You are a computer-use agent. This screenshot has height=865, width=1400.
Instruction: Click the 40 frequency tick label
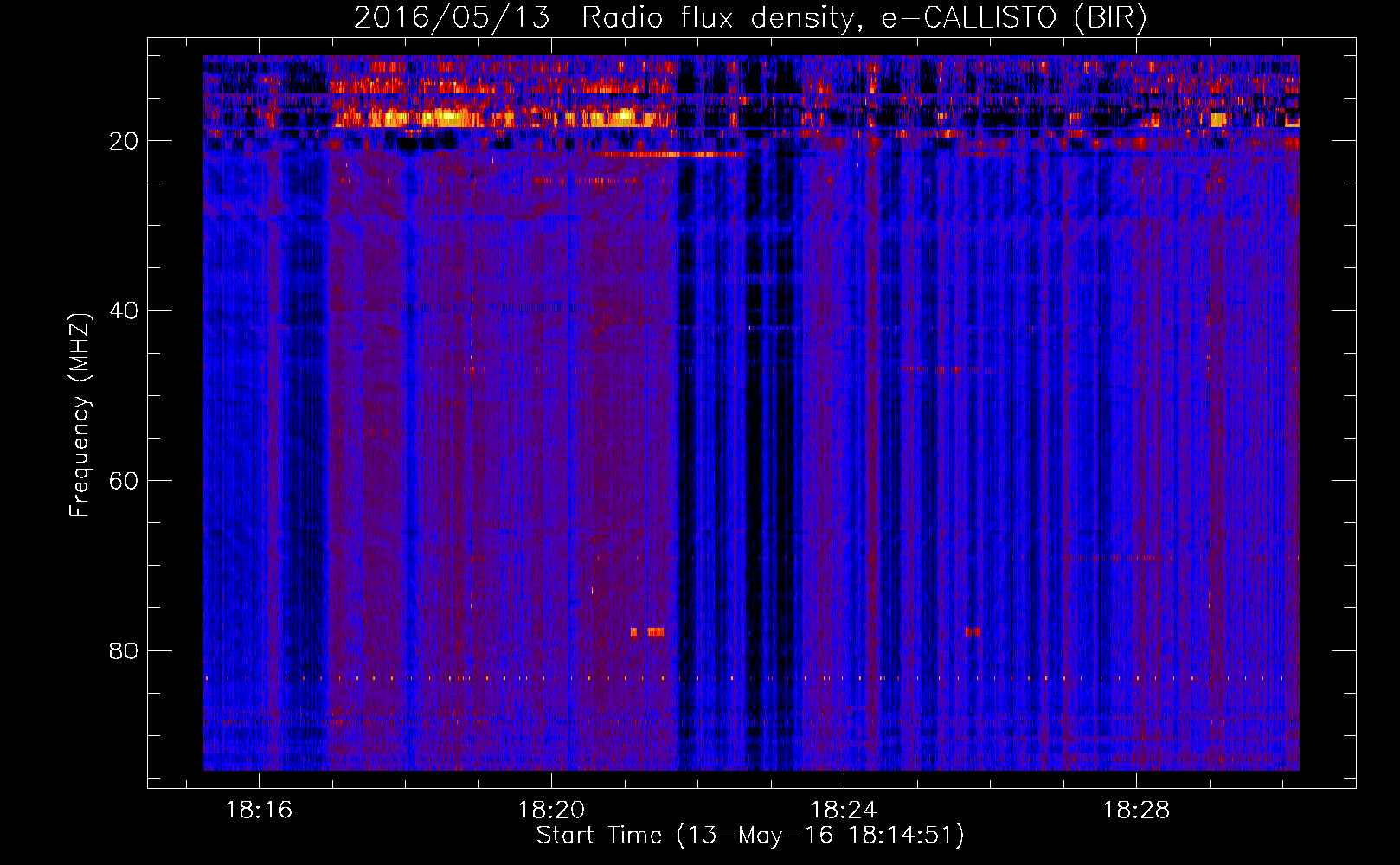[124, 311]
